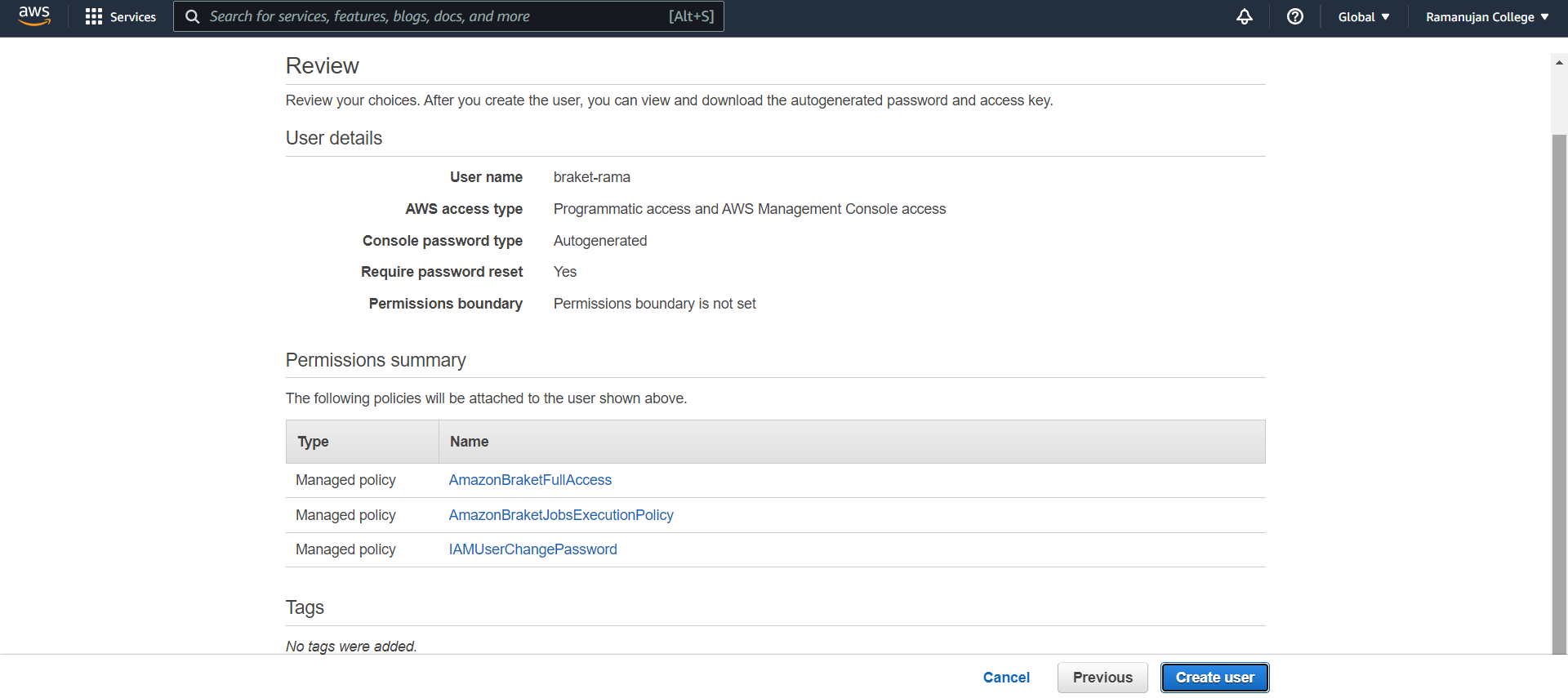Select the user name value braket-rama

click(591, 177)
